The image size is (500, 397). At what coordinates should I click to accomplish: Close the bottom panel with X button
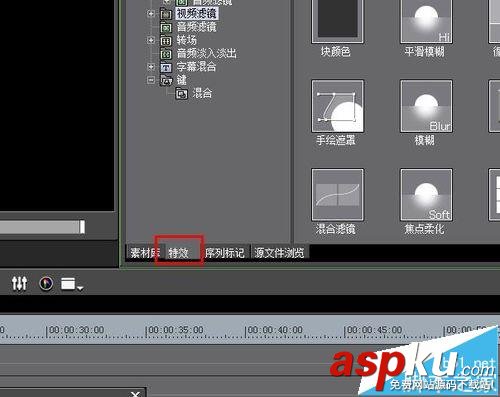point(135,394)
